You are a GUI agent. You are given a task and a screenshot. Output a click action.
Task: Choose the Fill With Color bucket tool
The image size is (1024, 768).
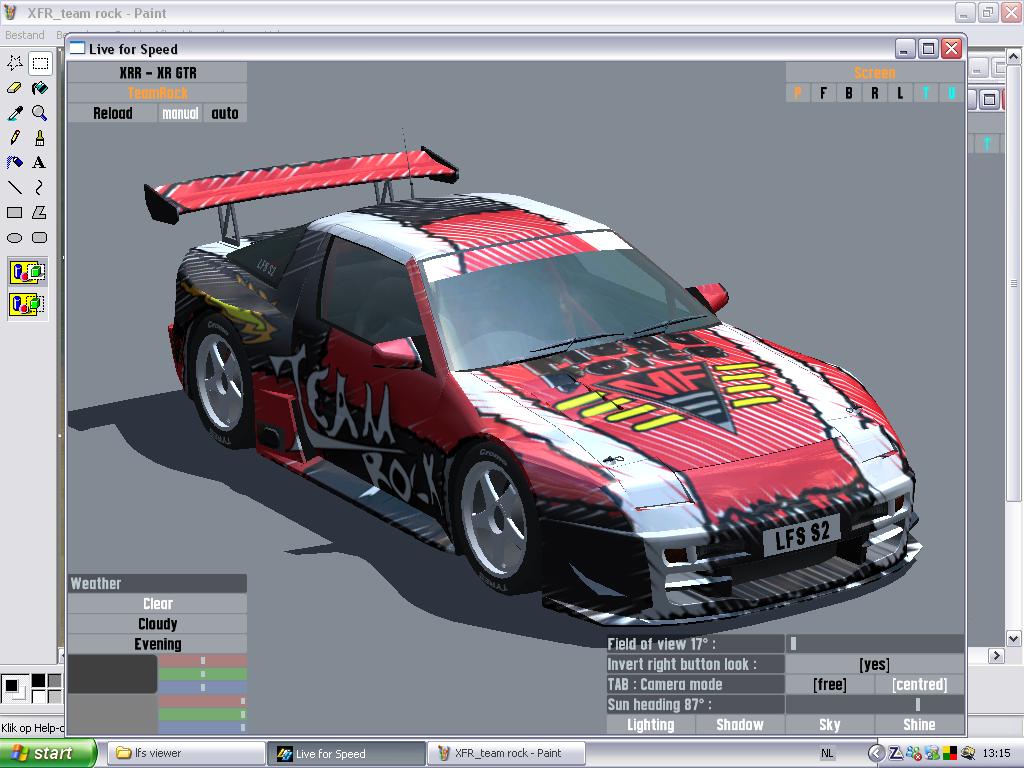(40, 88)
